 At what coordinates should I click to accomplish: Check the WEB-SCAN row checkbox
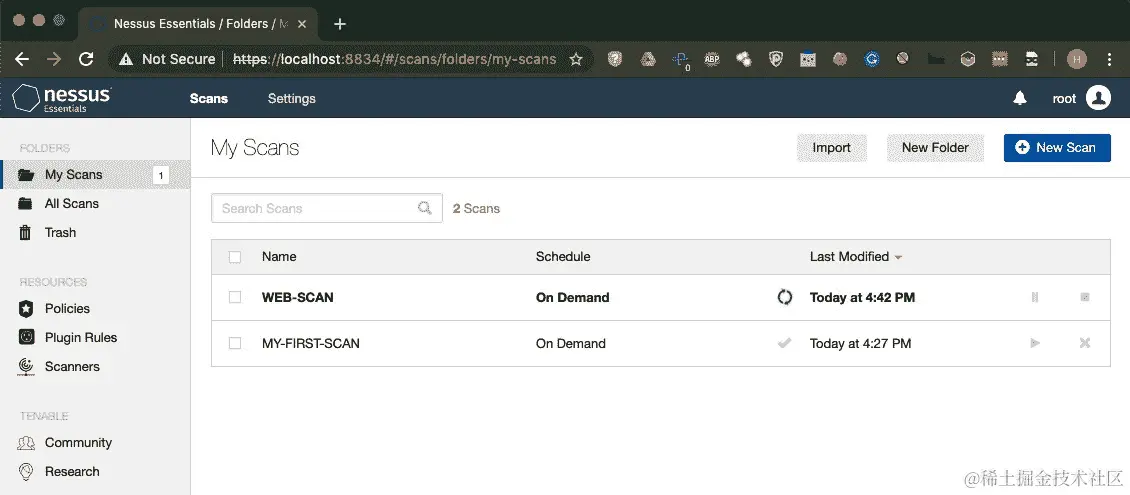click(235, 297)
